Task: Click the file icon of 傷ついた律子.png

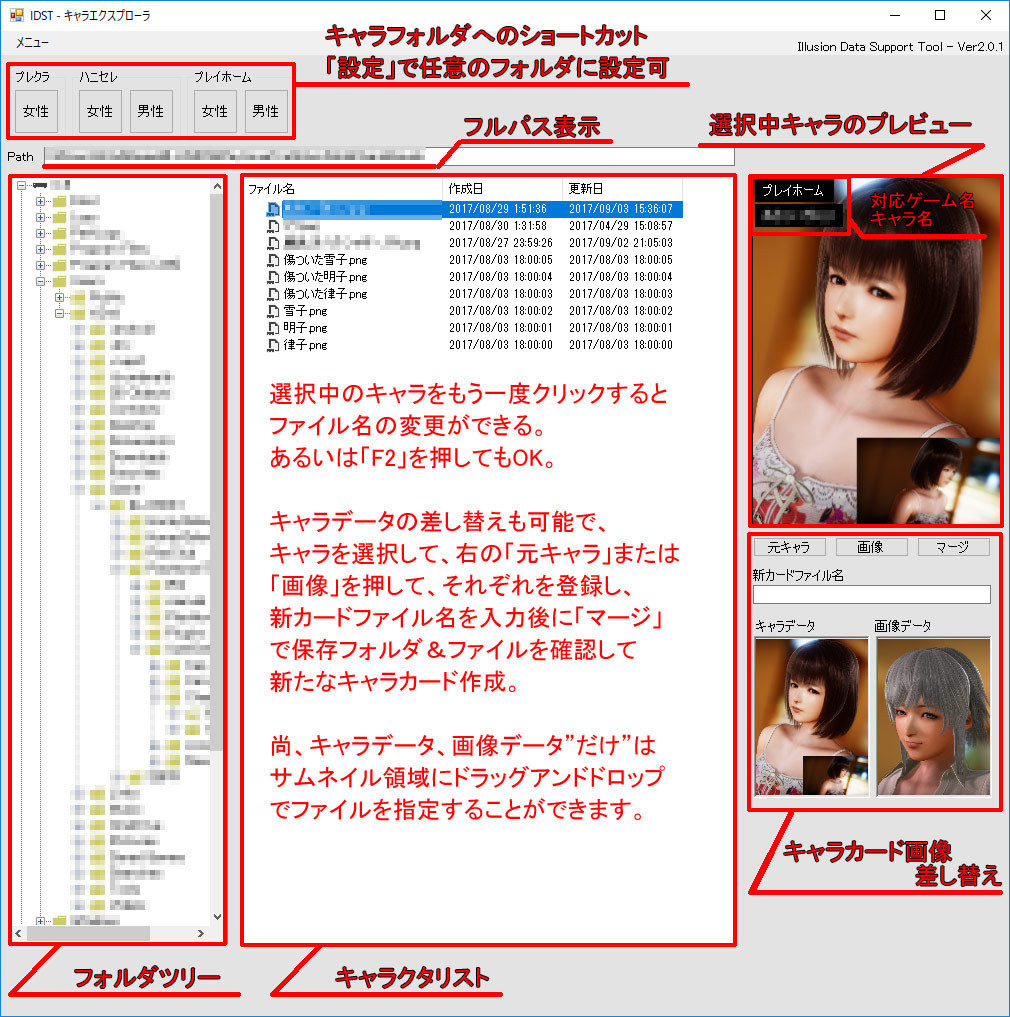Action: point(273,294)
